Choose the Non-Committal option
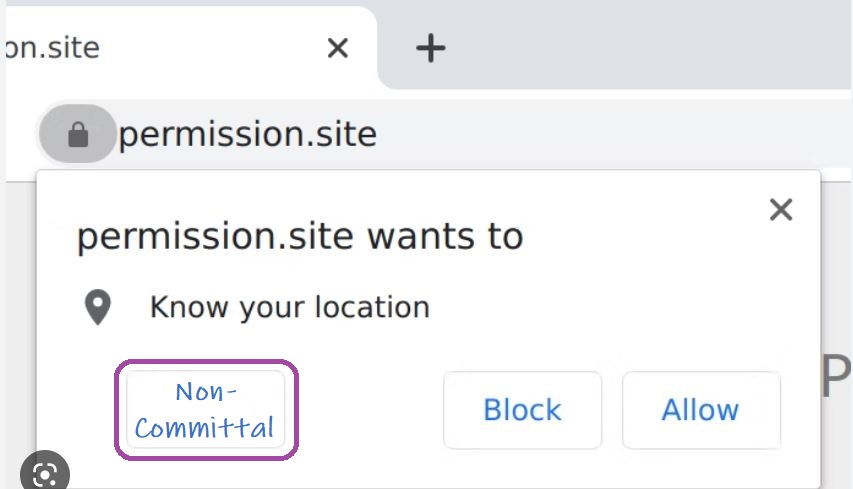The width and height of the screenshot is (853, 489). pos(206,410)
